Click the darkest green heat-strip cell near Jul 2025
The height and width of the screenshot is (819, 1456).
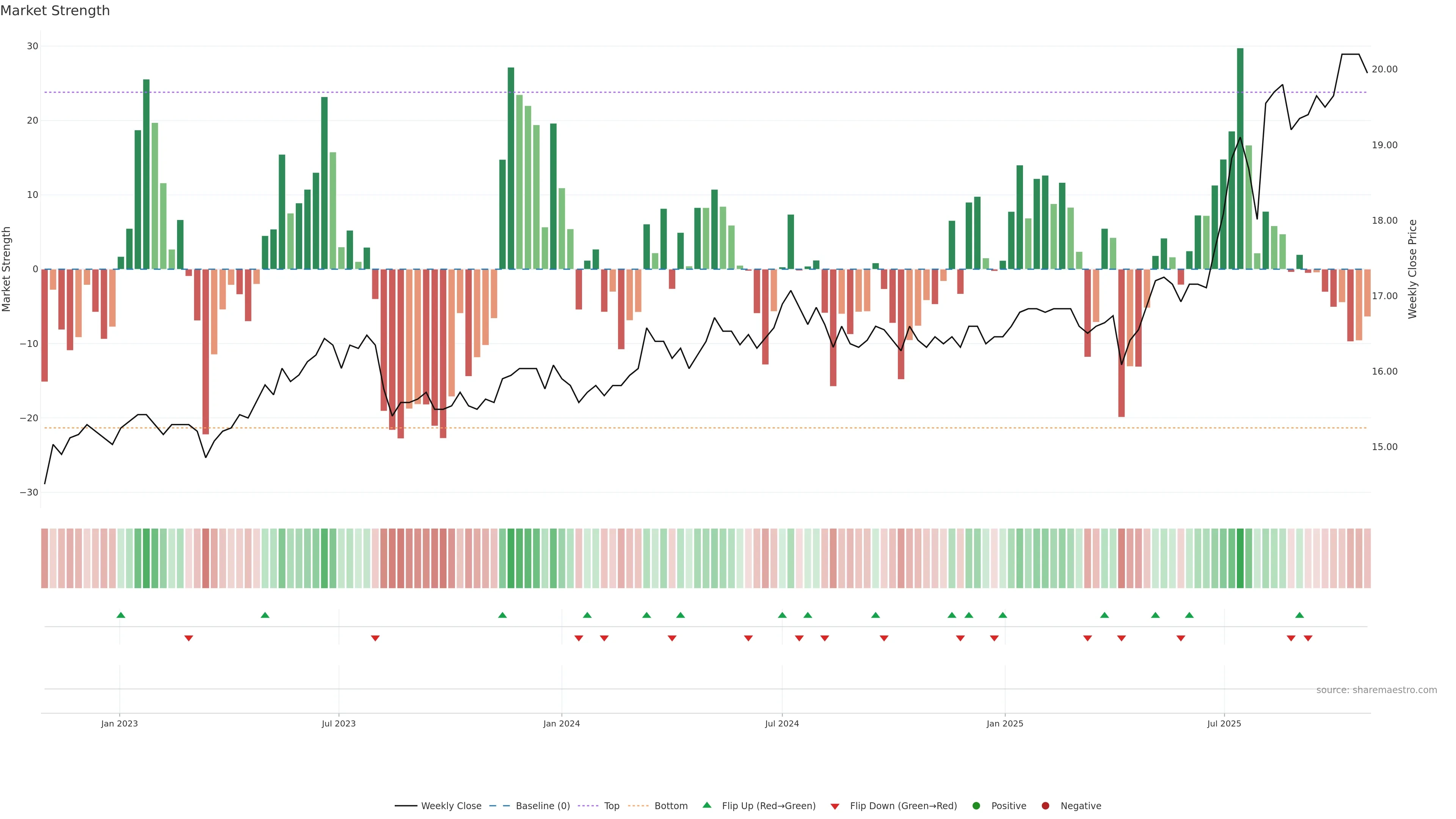(x=1240, y=559)
